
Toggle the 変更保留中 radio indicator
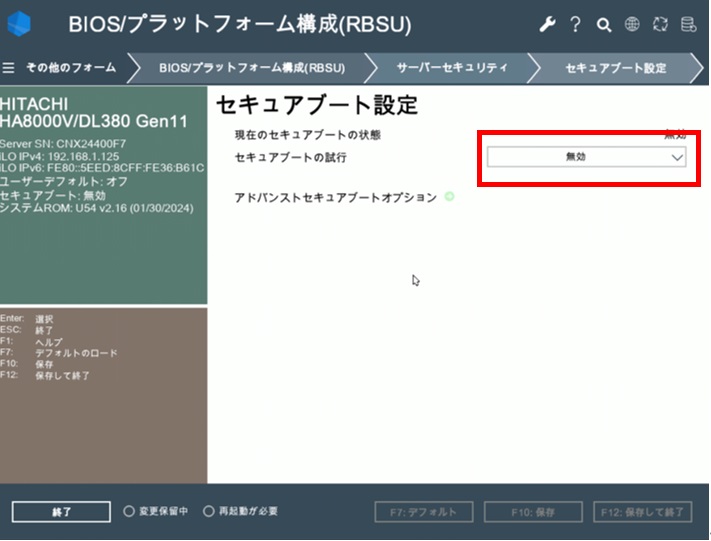[129, 511]
